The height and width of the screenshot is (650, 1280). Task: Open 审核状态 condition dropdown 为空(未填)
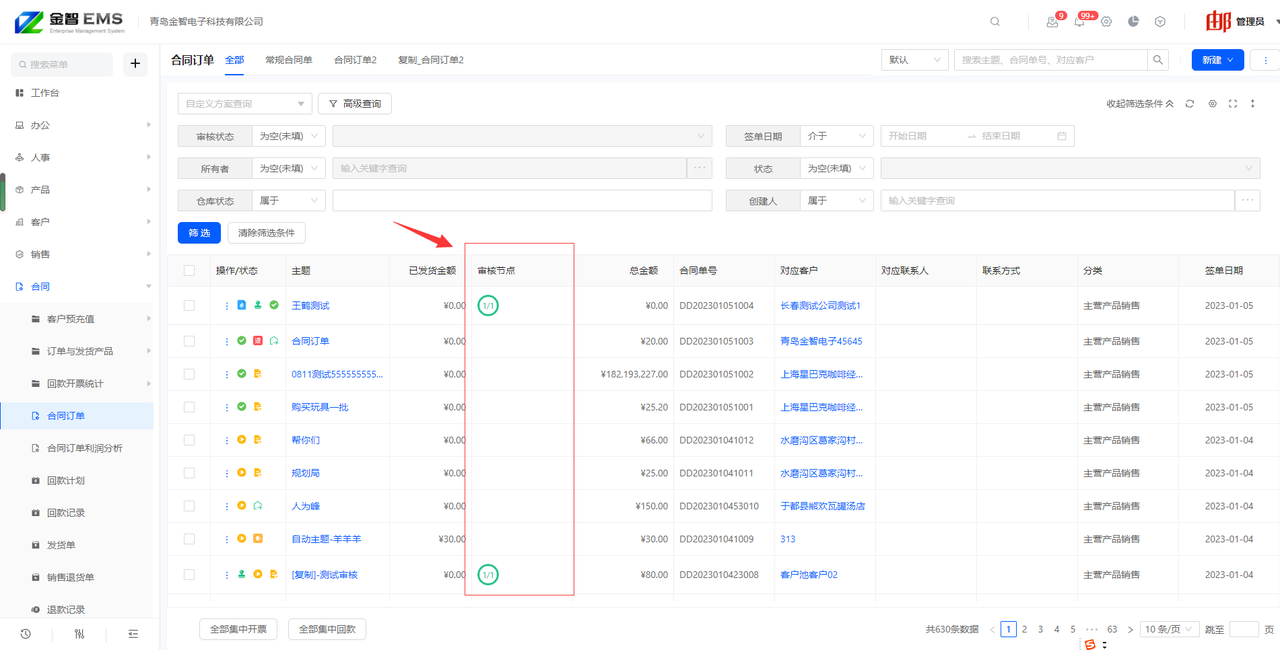[x=288, y=136]
